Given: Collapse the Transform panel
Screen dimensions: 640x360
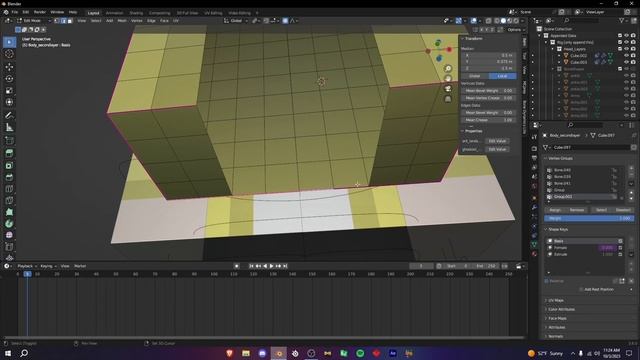Looking at the screenshot, I should point(473,38).
